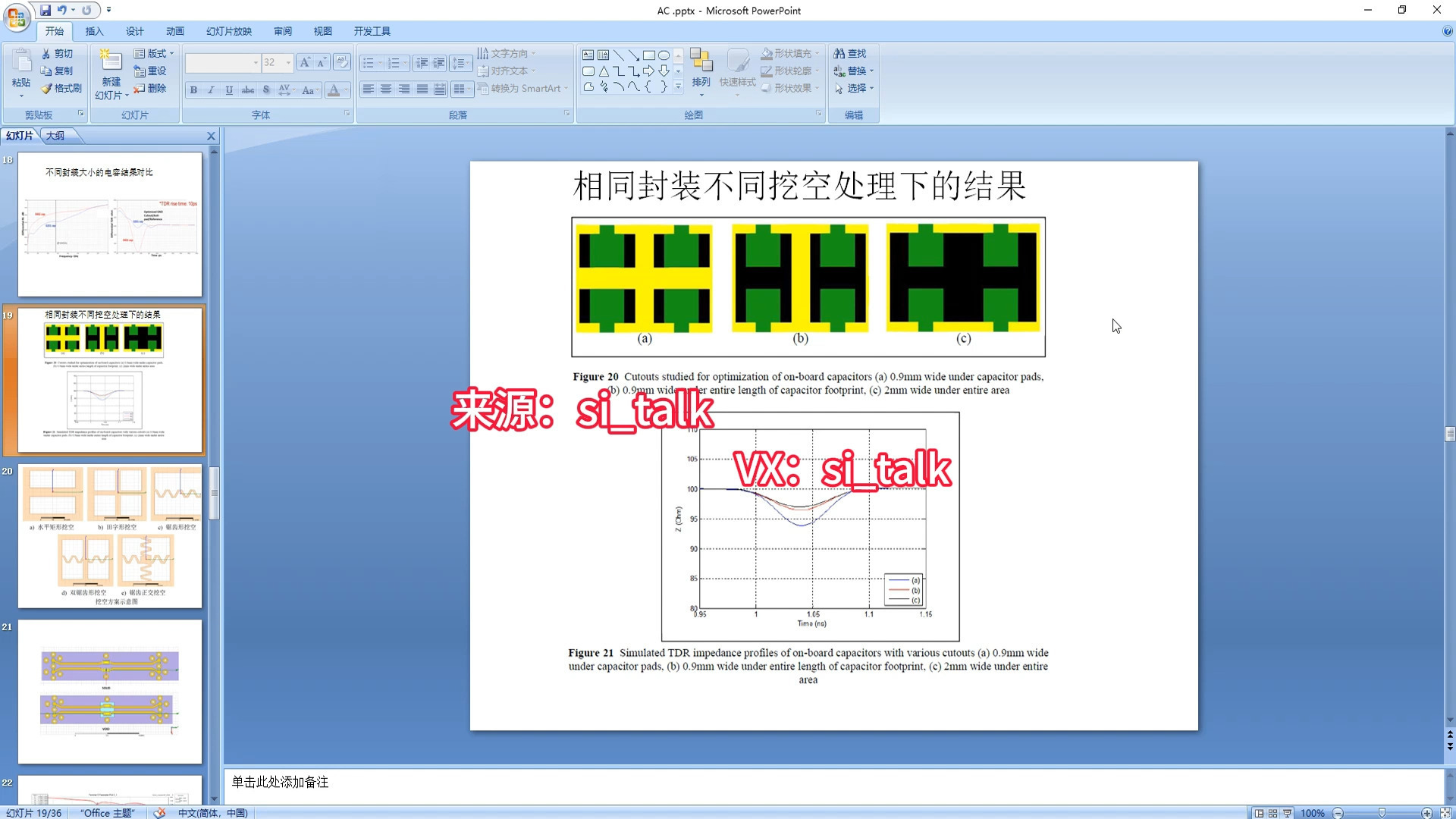Undo the last action in the quick access toolbar
Screen dimensions: 1456x819
[x=62, y=10]
